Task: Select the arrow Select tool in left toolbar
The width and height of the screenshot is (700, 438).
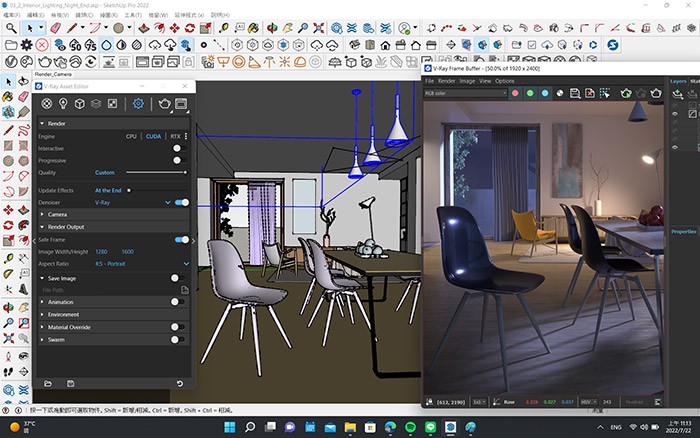Action: pos(9,81)
